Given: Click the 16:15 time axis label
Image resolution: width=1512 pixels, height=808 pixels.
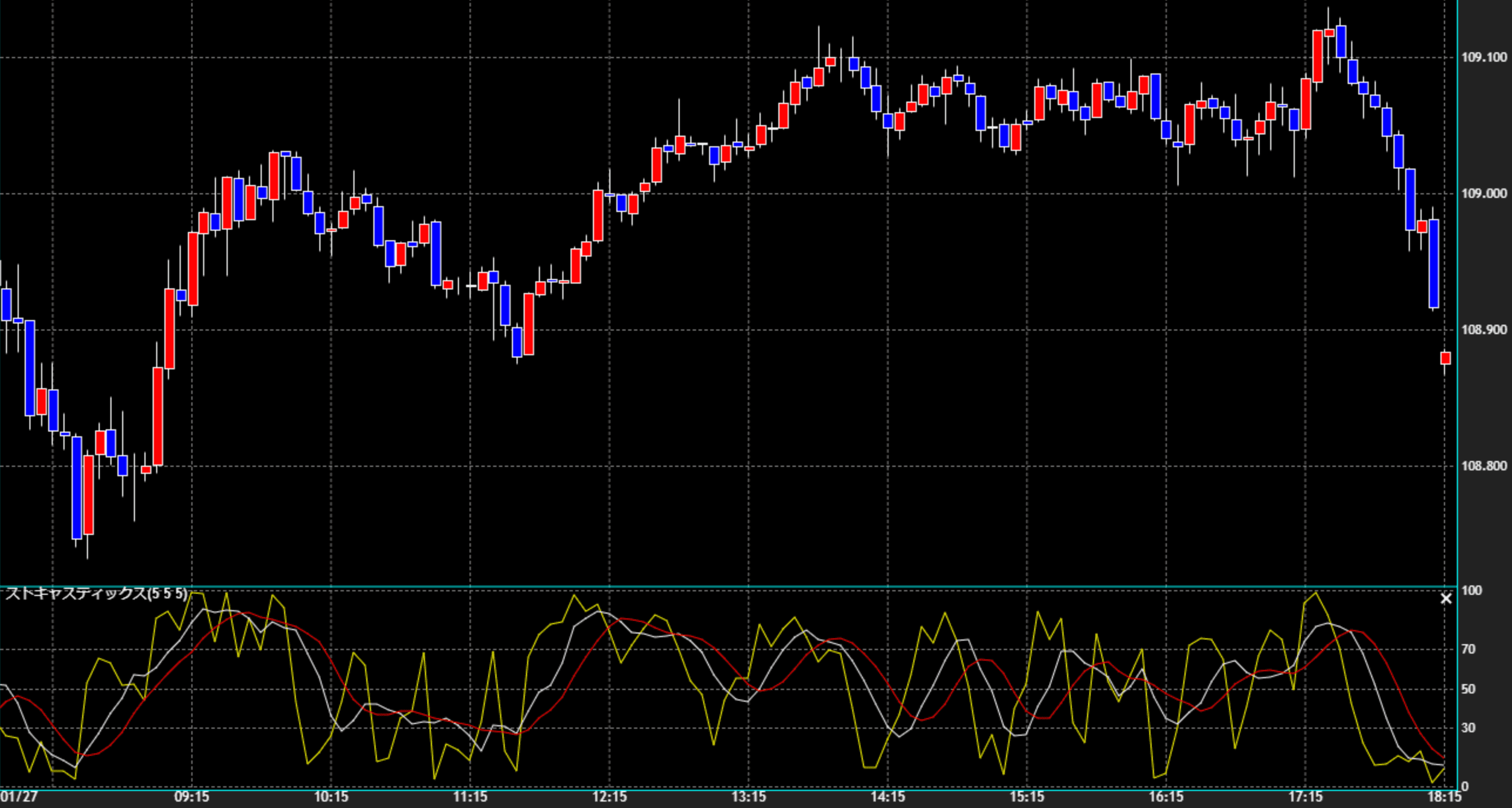Looking at the screenshot, I should point(1166,797).
